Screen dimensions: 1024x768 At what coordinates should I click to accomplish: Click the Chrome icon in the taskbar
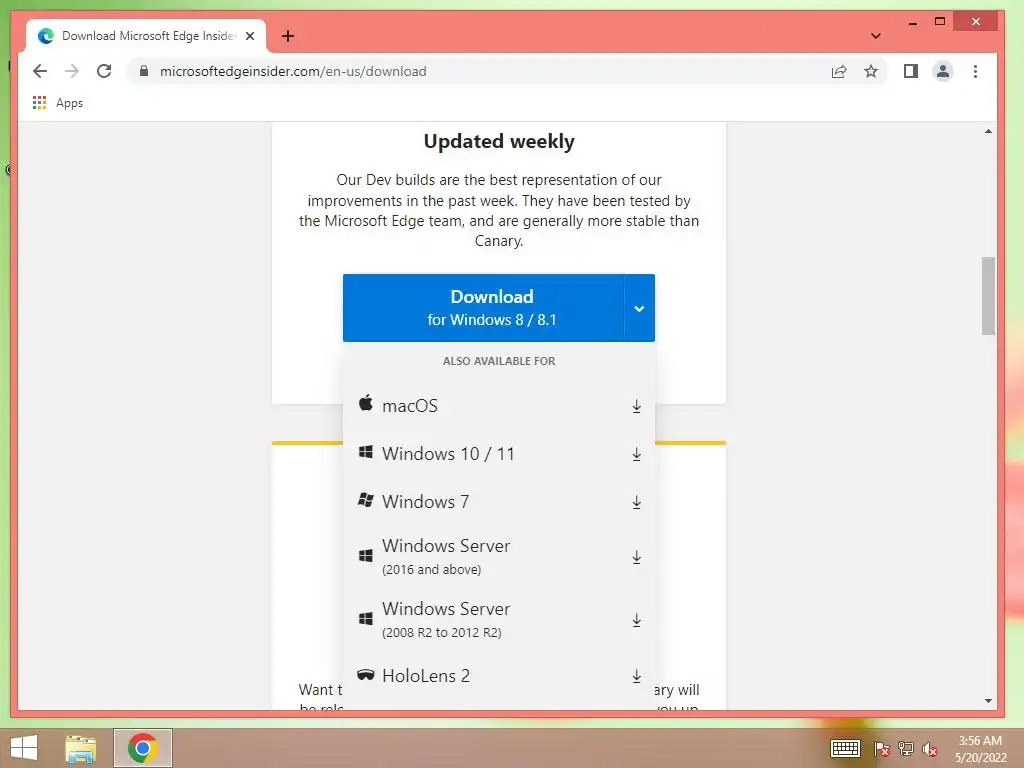142,748
